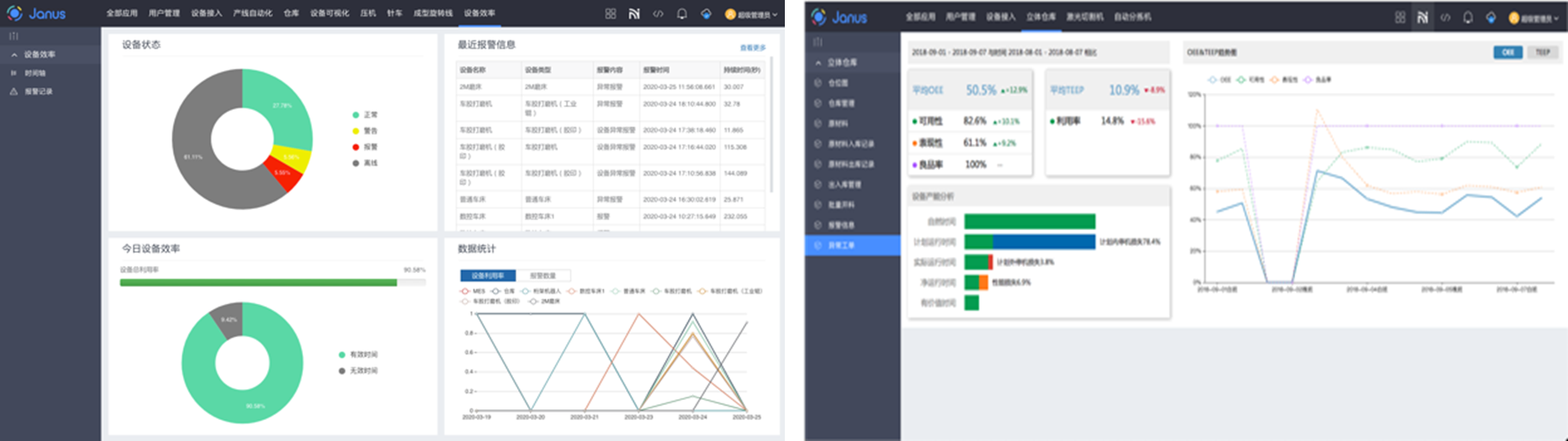The height and width of the screenshot is (441, 1568).
Task: Click the 查看更多 link in the alarm panel
Action: click(752, 48)
